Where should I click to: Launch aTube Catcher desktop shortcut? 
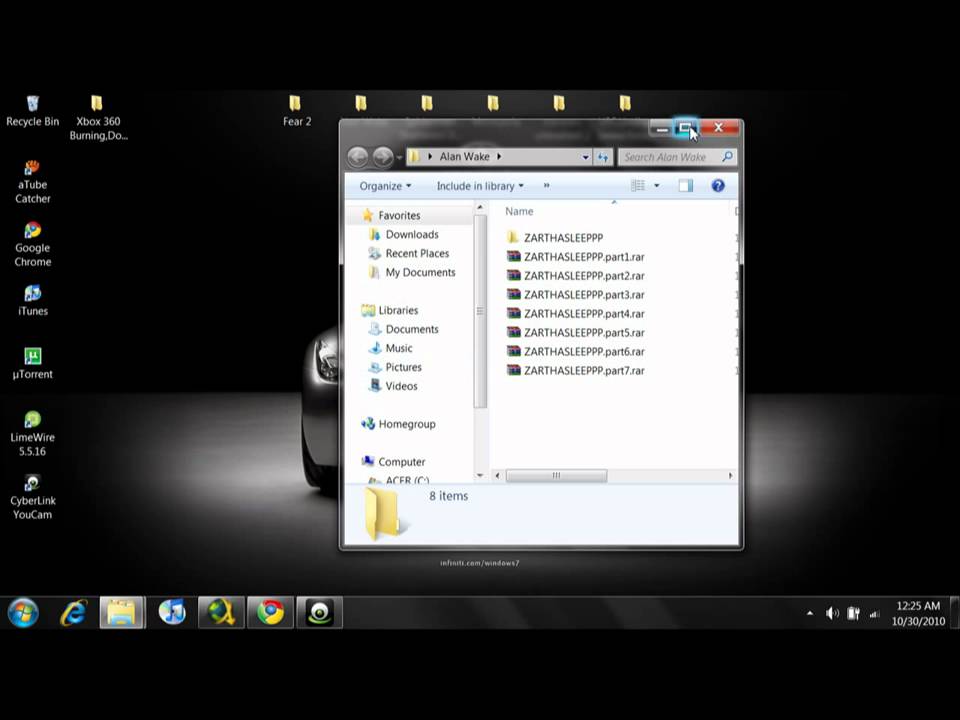point(32,182)
